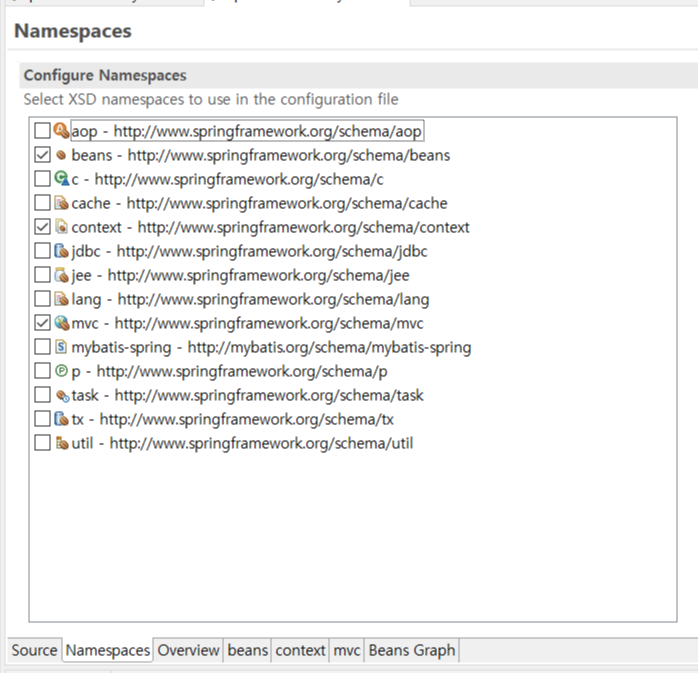Tick the jdbc namespace checkbox

[42, 251]
